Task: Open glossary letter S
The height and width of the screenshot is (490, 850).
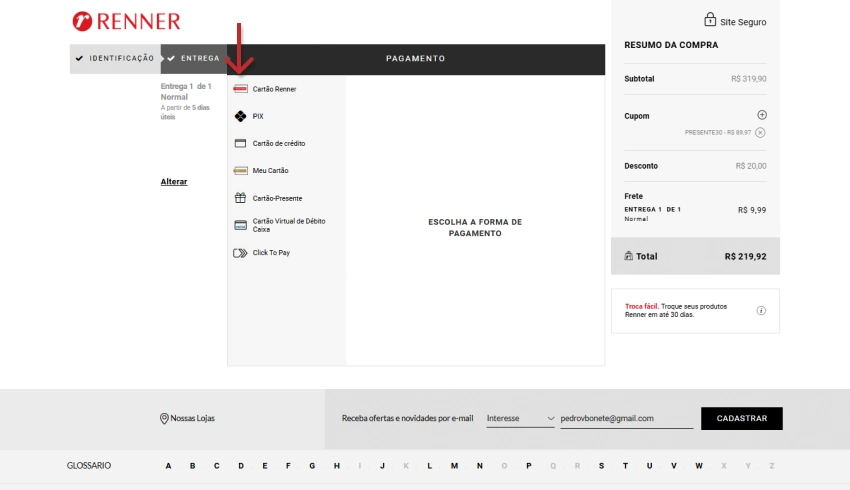Action: 601,466
